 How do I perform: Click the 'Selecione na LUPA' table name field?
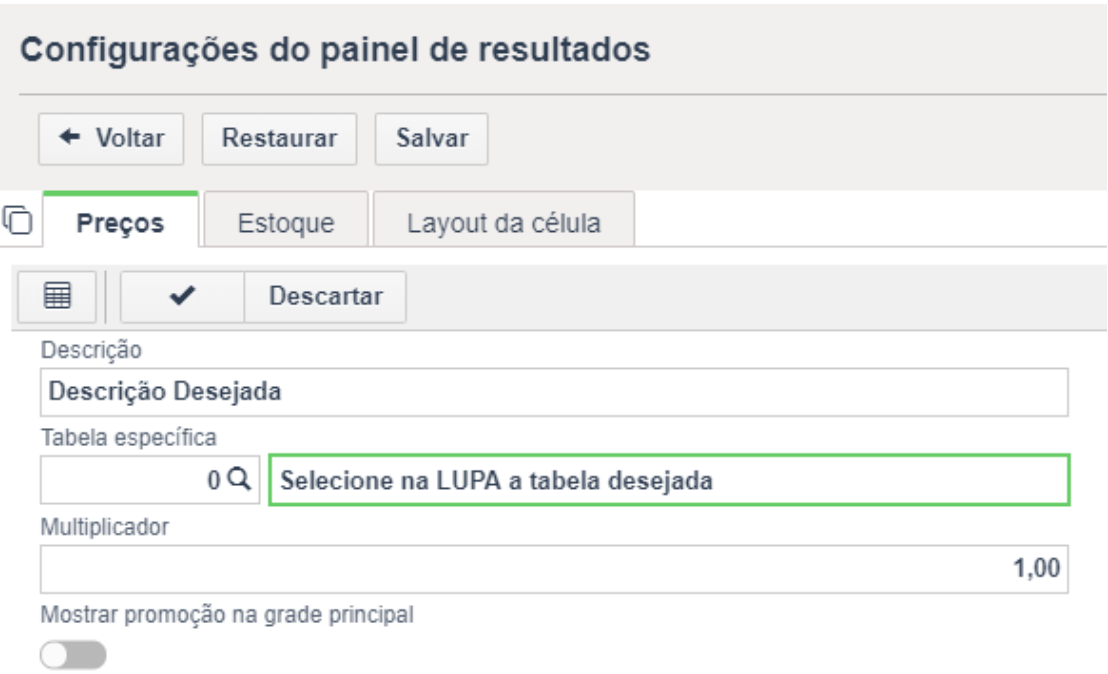[669, 480]
